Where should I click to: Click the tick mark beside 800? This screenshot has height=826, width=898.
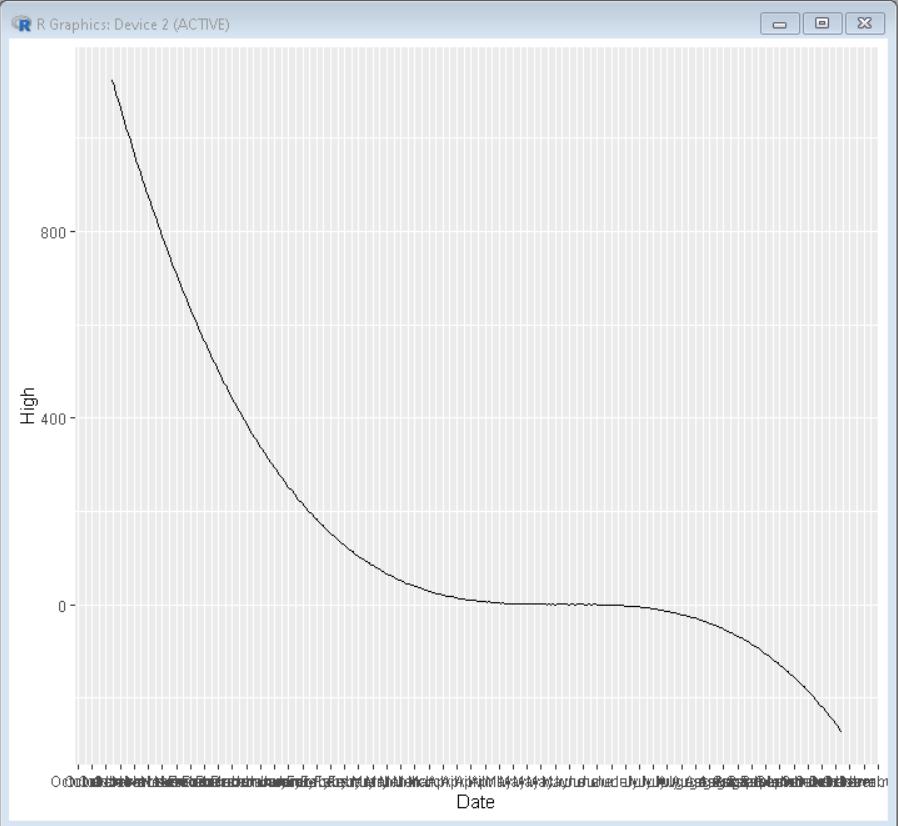72,231
